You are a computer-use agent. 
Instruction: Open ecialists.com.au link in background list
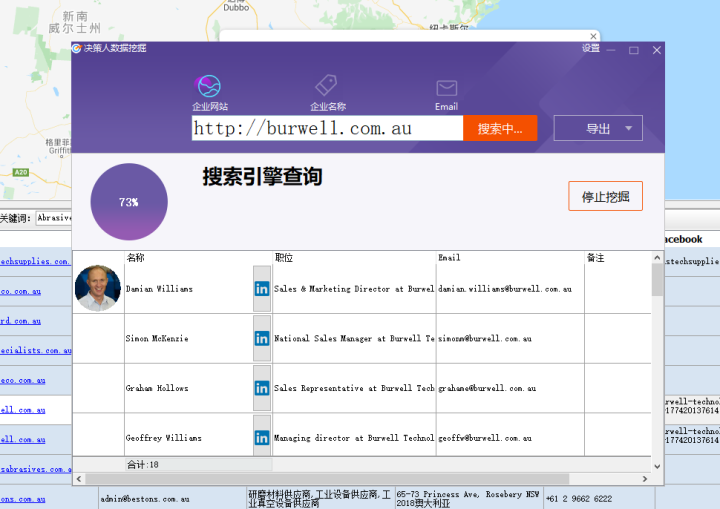pyautogui.click(x=36, y=351)
